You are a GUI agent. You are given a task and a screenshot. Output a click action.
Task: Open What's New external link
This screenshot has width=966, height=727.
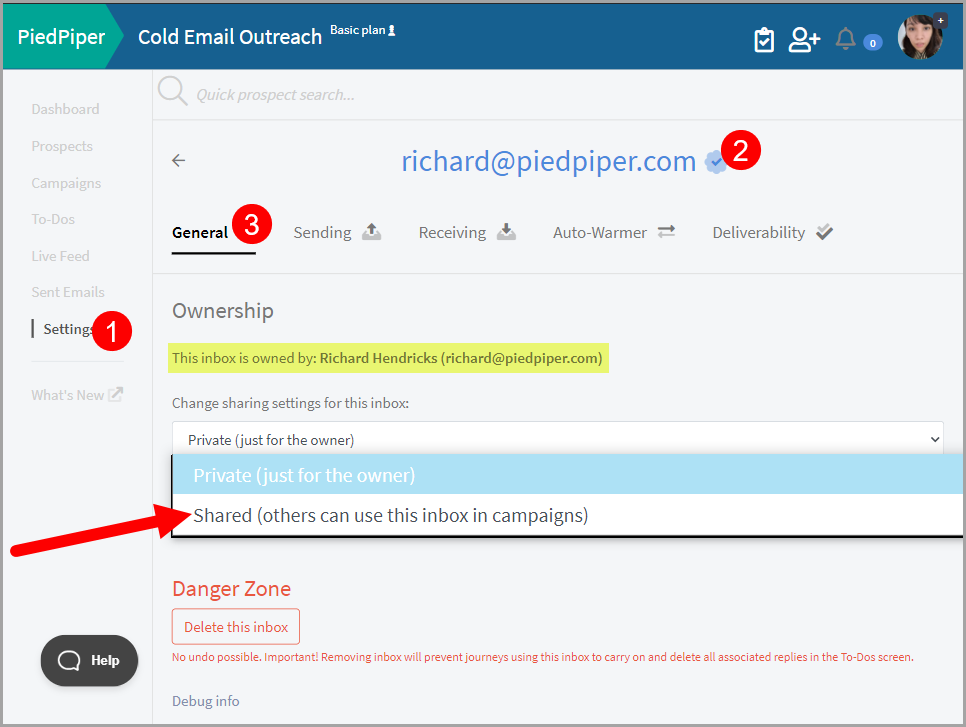tap(77, 395)
